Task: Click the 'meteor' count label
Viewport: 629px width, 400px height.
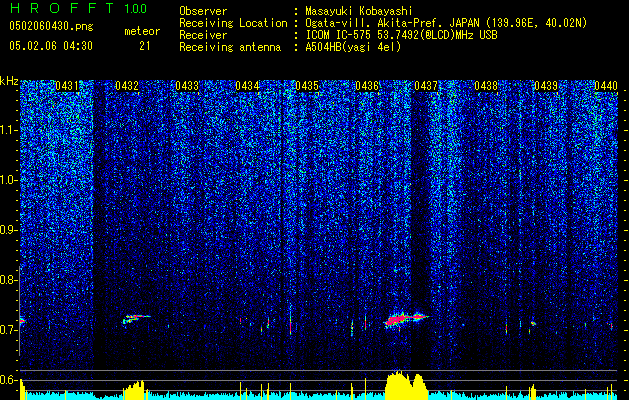Action: (142, 31)
